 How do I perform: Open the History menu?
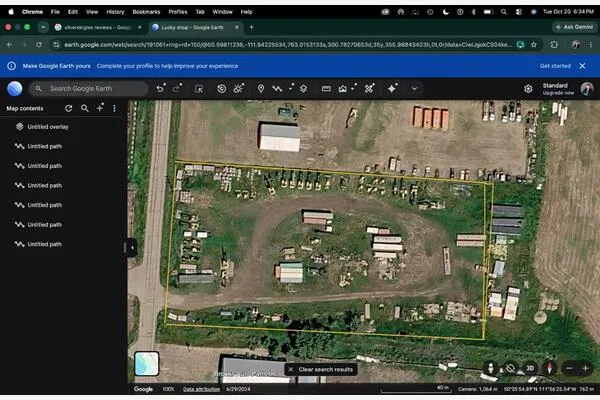coord(115,12)
